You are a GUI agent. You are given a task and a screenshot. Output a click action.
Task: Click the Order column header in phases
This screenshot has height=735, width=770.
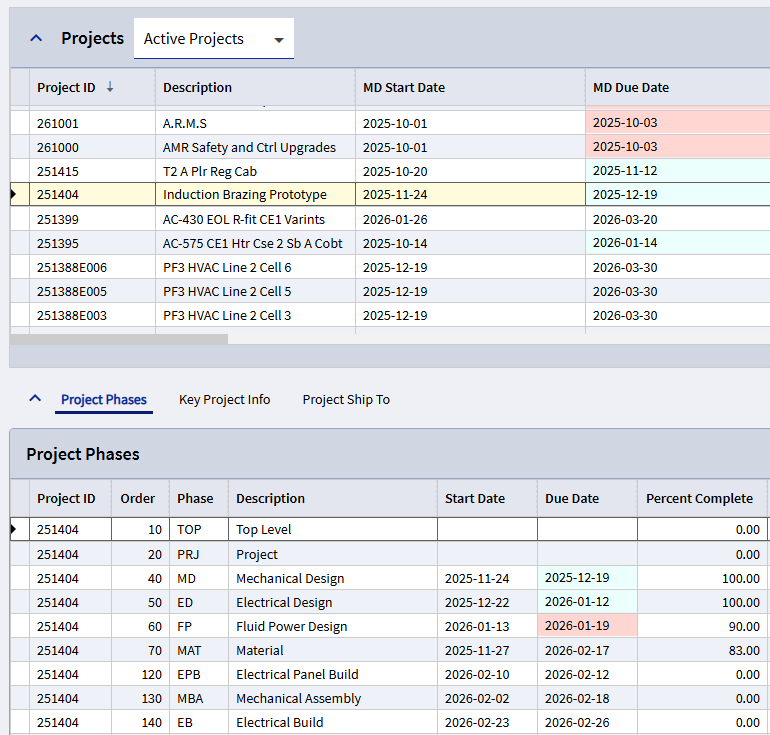pyautogui.click(x=138, y=498)
